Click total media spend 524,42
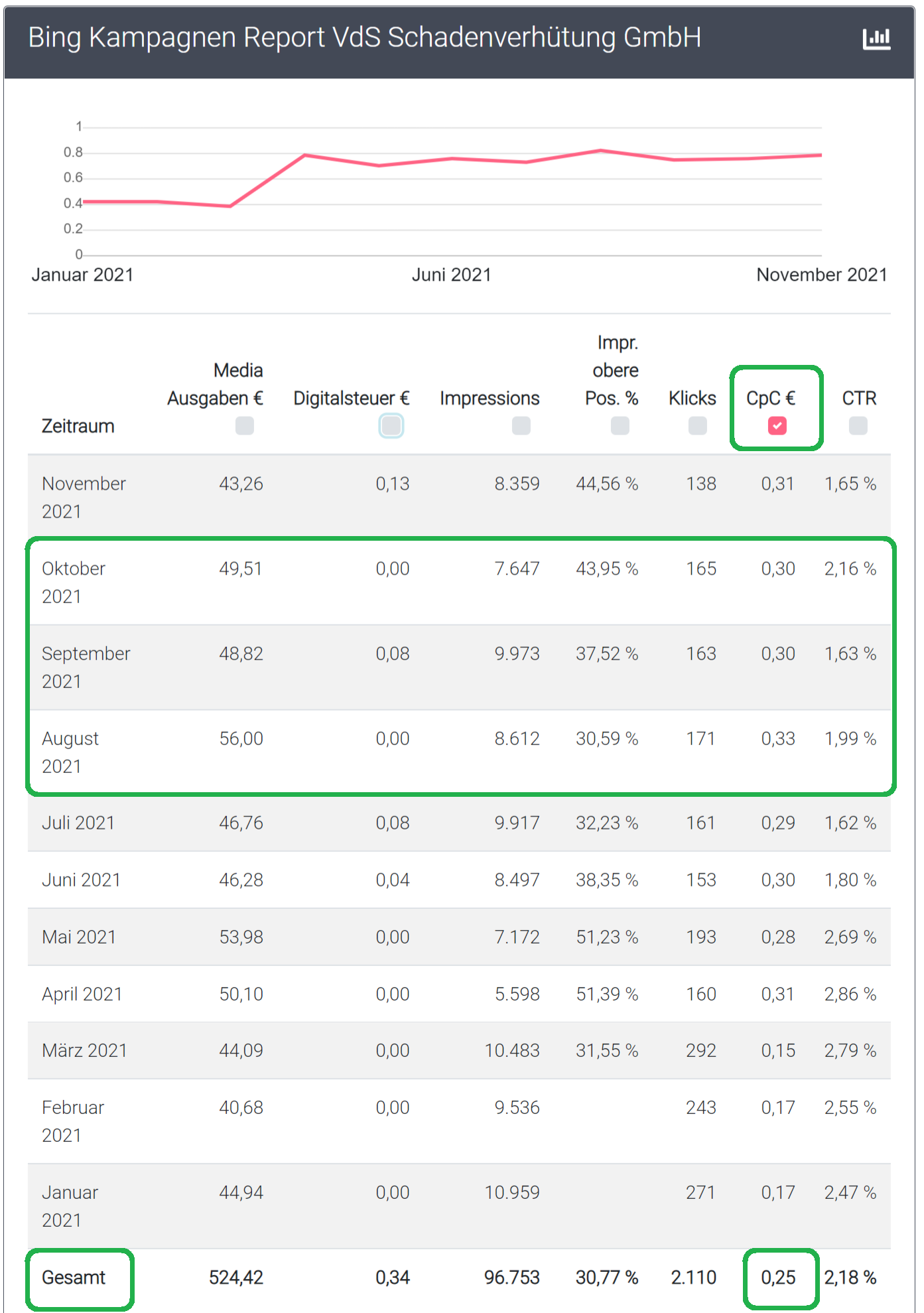Screen dimensions: 924x1313 pos(236,1277)
